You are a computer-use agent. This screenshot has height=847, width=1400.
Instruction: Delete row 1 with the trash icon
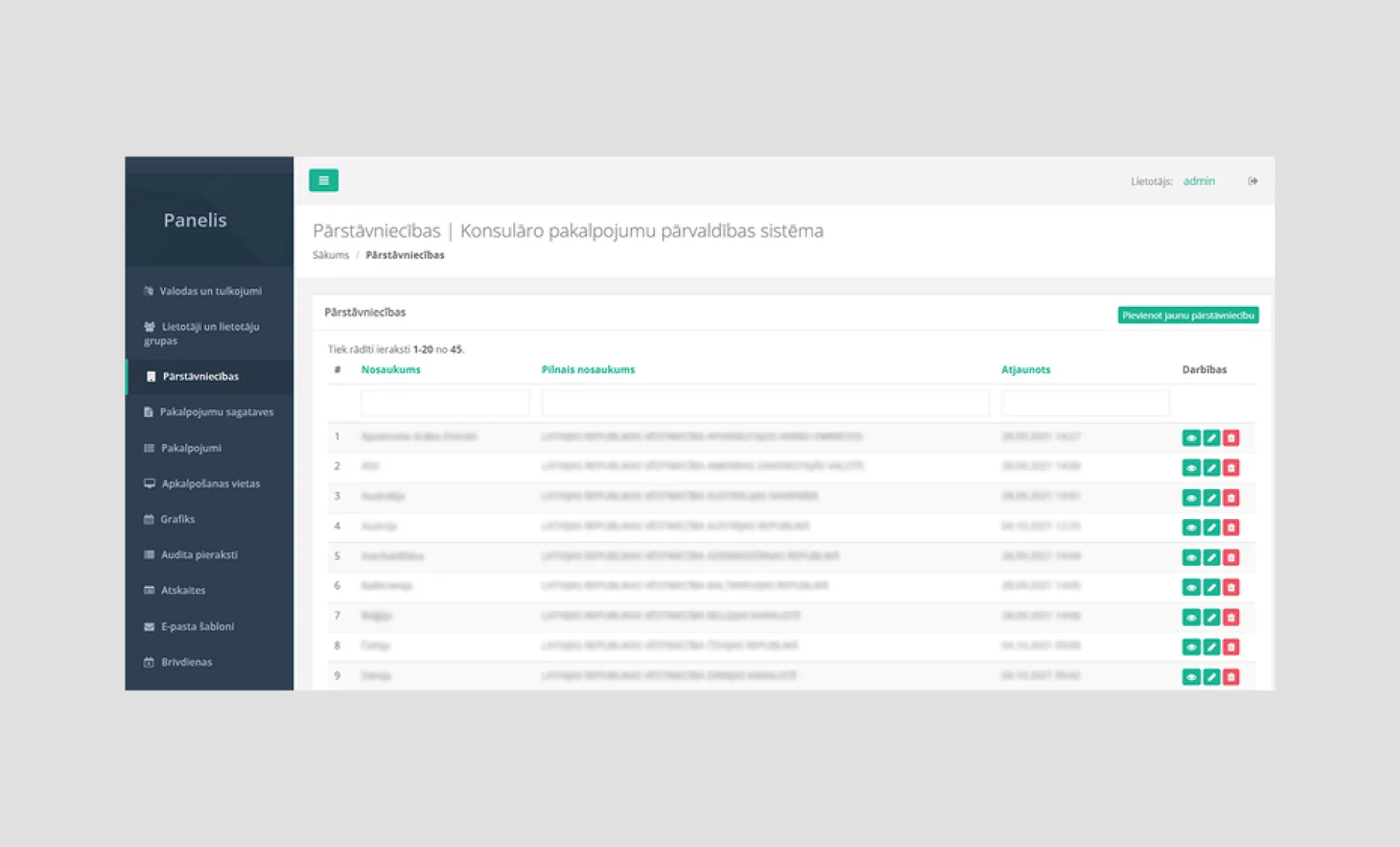[1231, 438]
